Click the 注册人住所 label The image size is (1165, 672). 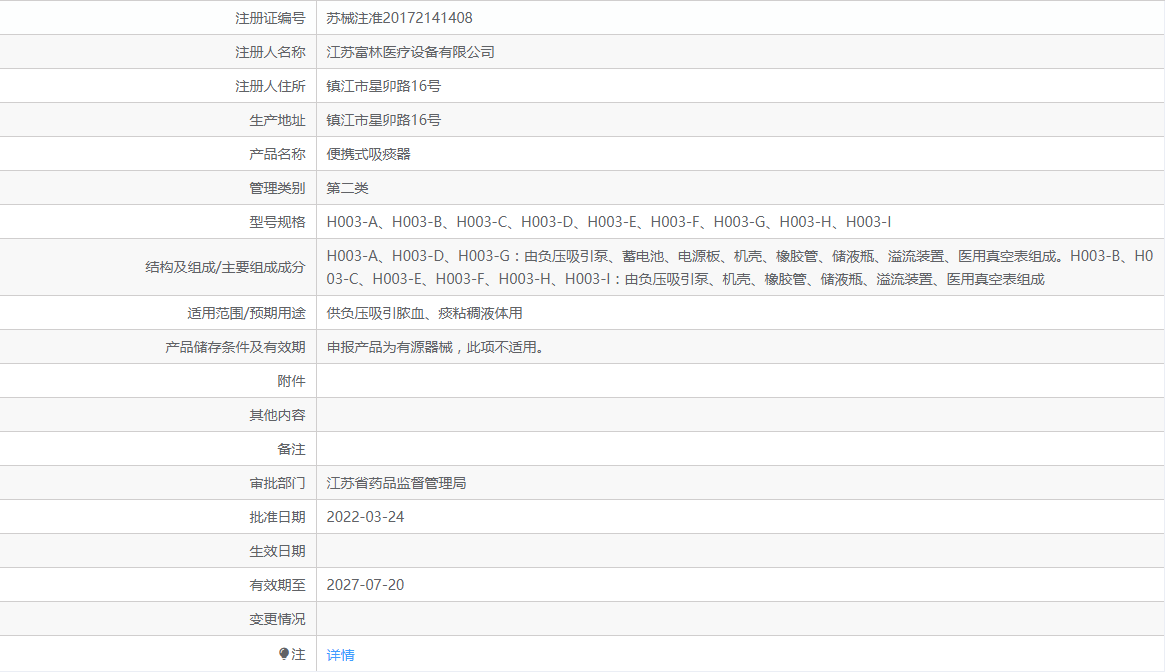click(x=270, y=86)
